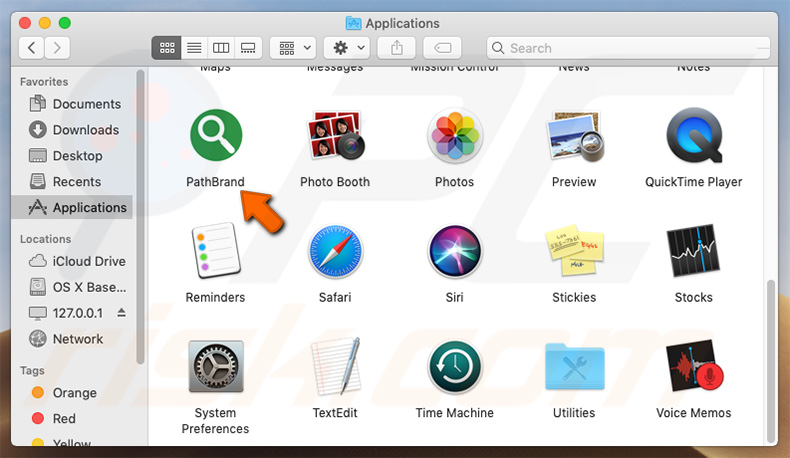
Task: Open the TextEdit app icon
Action: click(335, 366)
